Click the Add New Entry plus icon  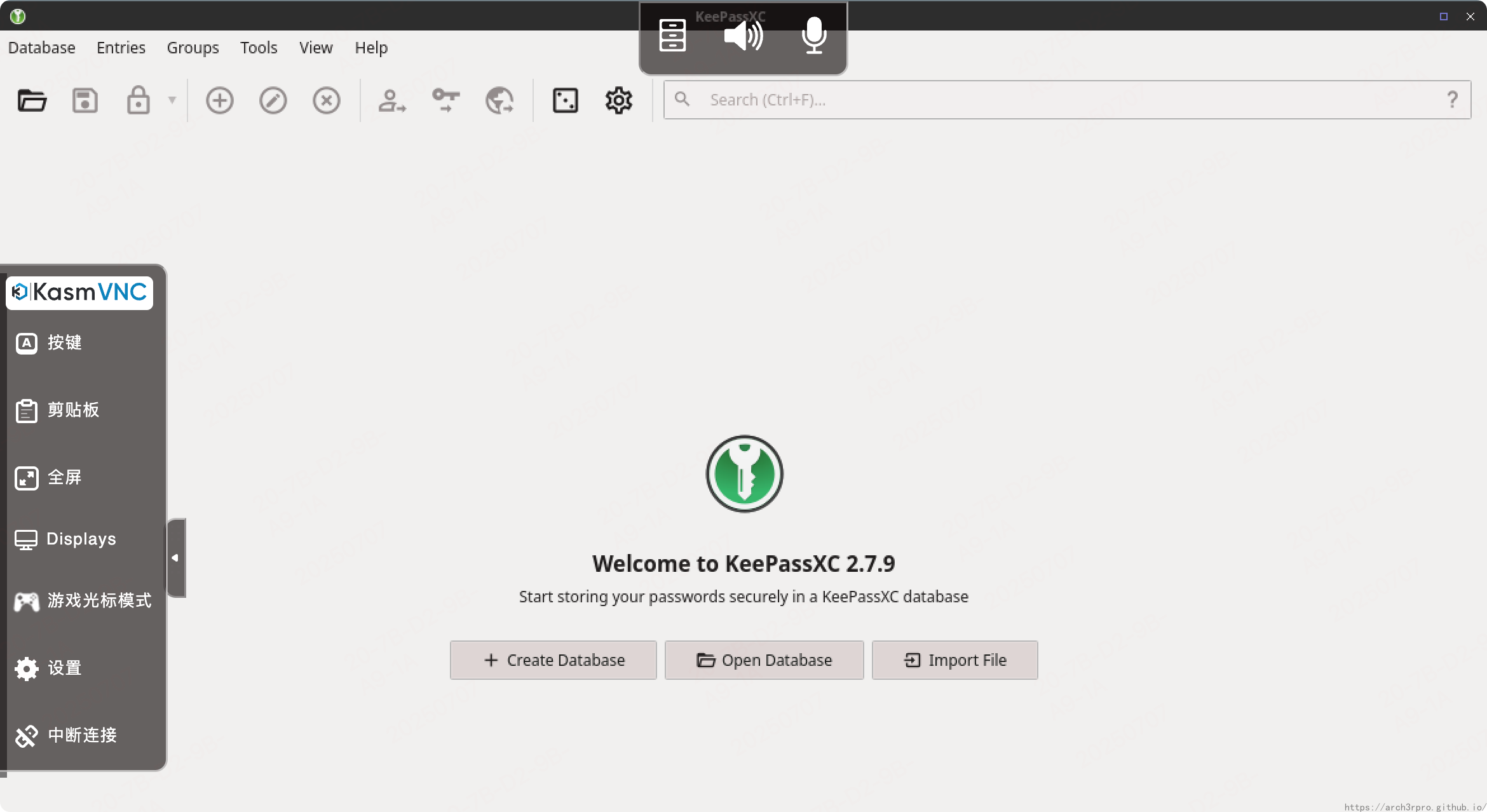point(220,100)
